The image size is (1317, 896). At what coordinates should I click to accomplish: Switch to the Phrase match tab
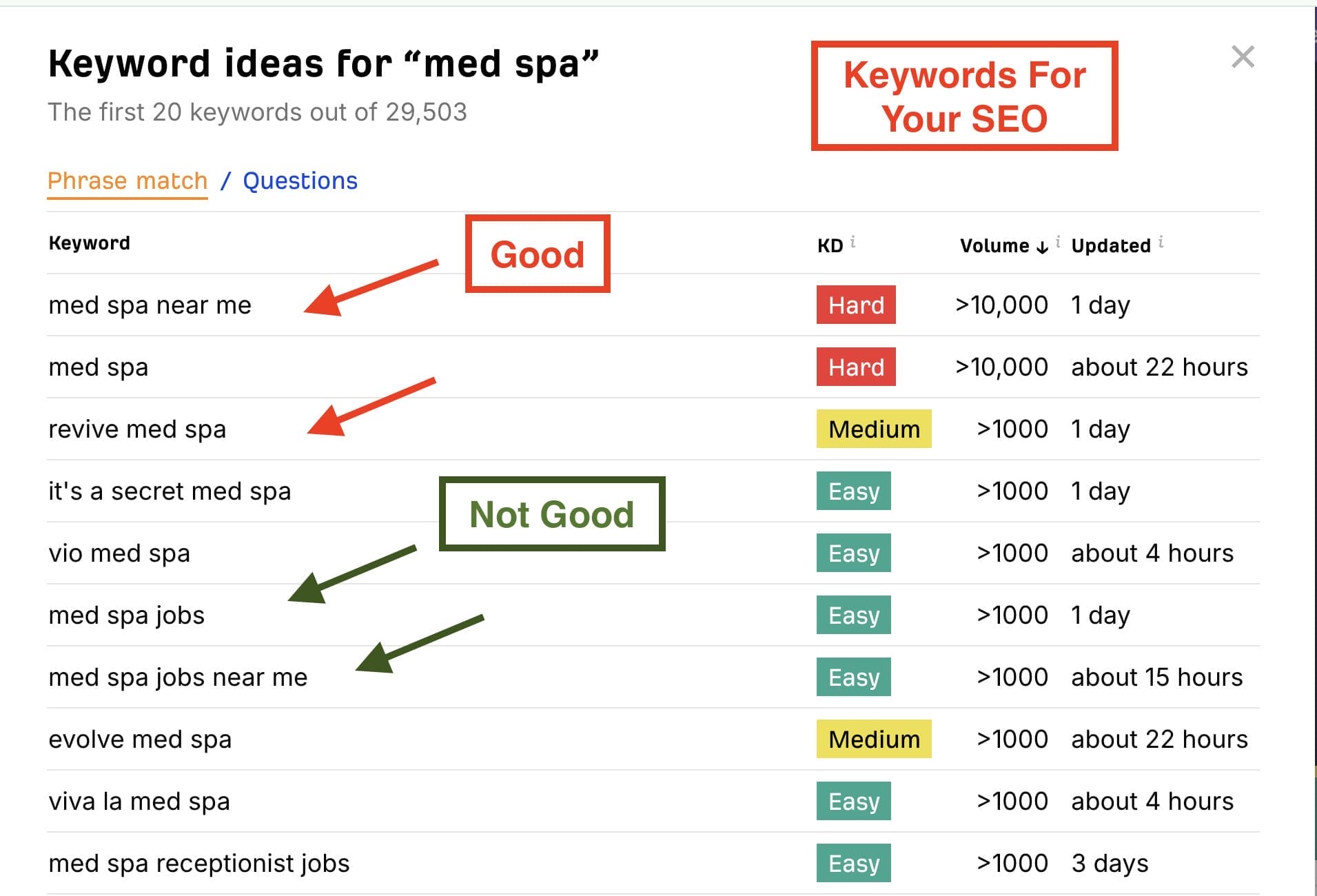pos(127,181)
